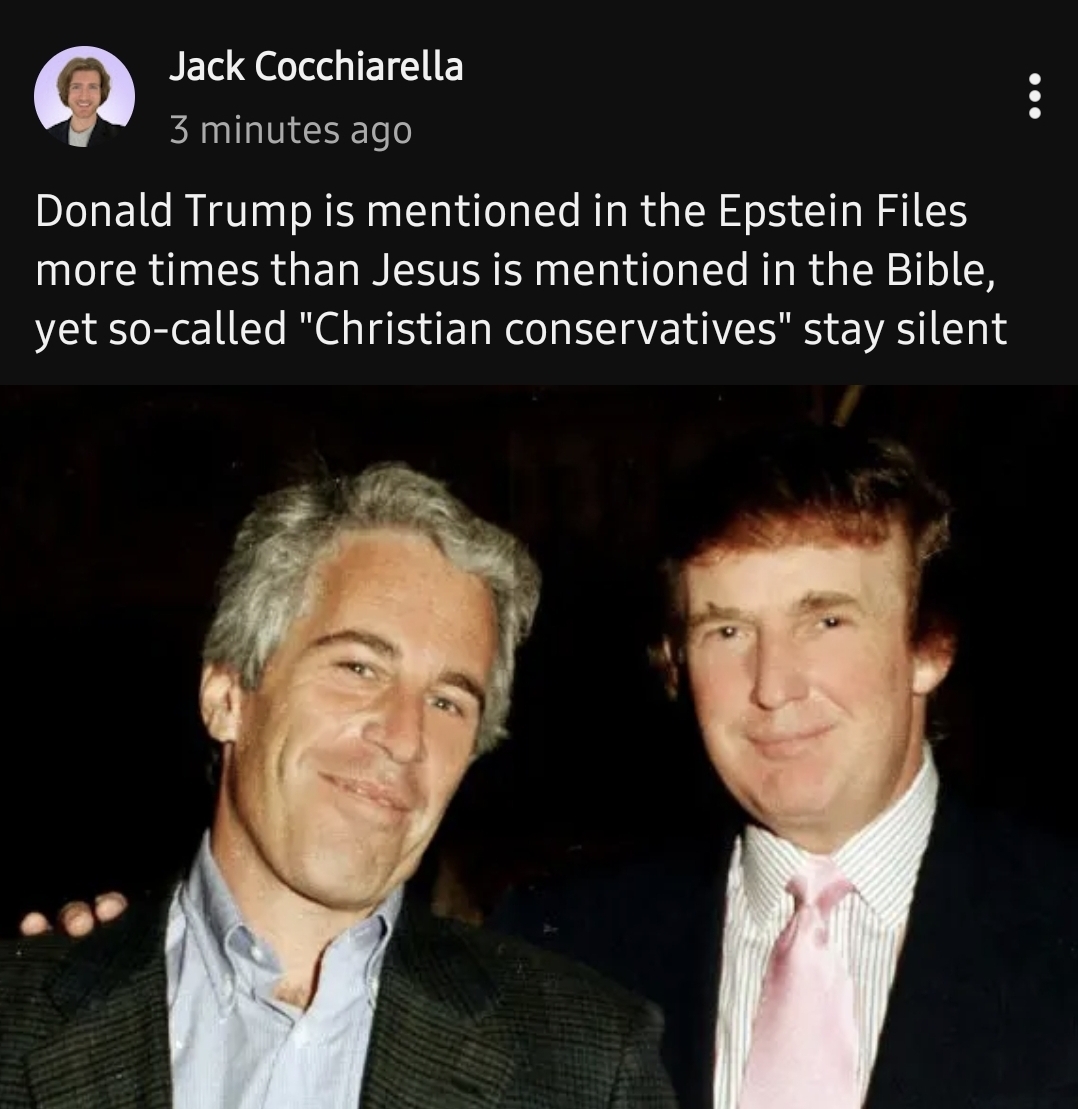Open the attached photo of two men
The height and width of the screenshot is (1109, 1078).
(539, 747)
